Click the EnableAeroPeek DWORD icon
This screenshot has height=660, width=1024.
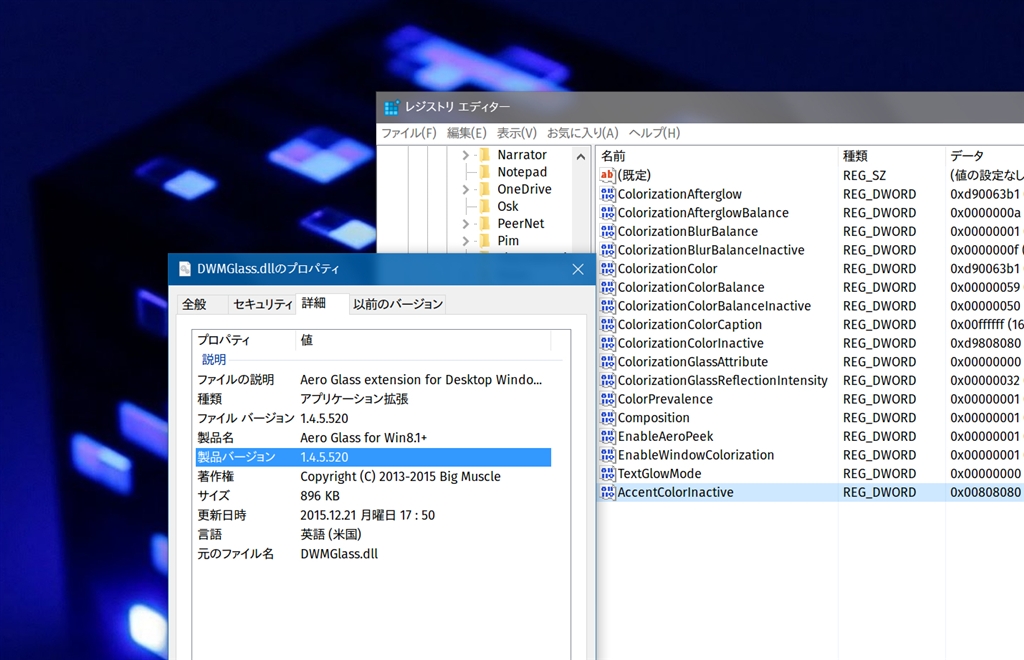pos(607,436)
